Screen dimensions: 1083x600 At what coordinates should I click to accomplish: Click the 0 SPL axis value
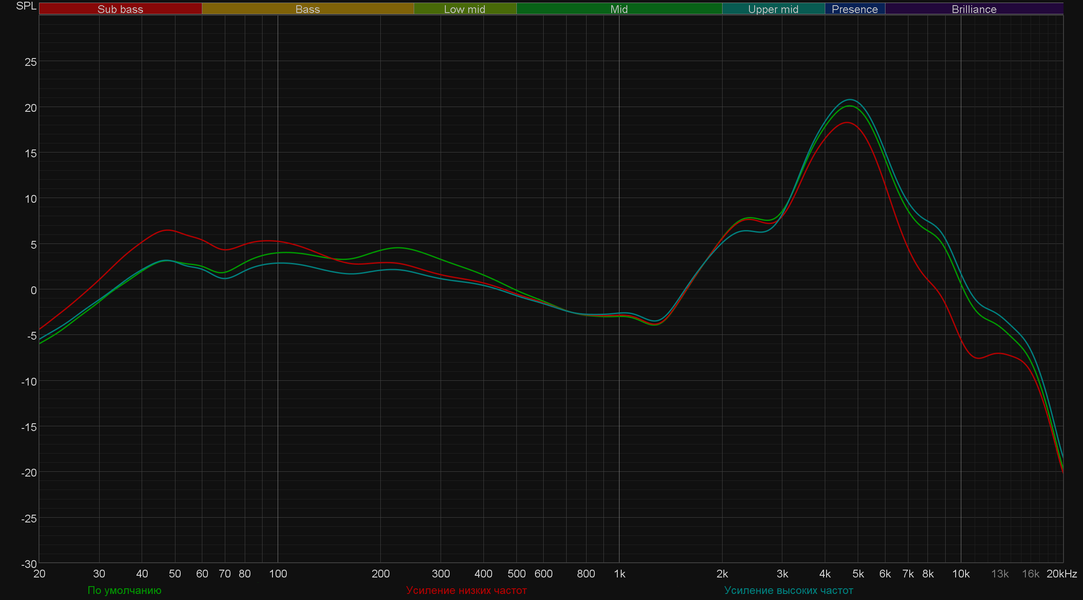coord(34,290)
